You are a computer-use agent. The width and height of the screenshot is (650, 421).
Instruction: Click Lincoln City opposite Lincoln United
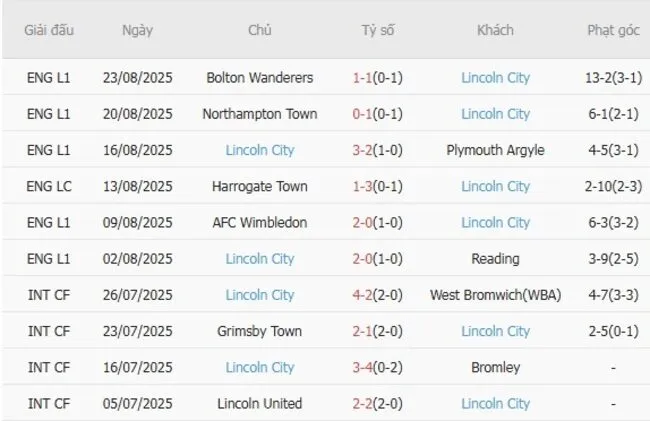[495, 404]
